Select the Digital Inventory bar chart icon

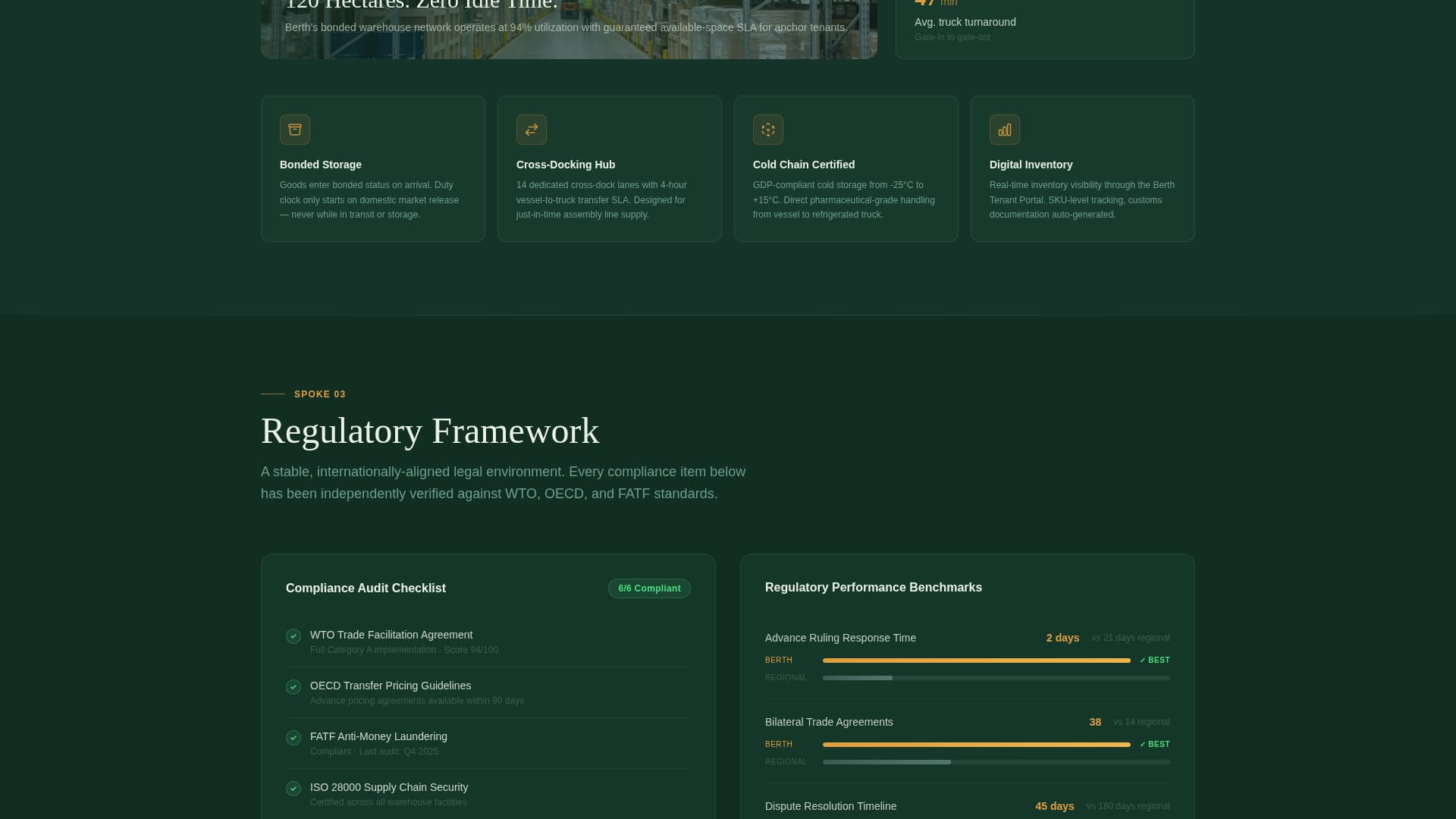[x=1004, y=130]
